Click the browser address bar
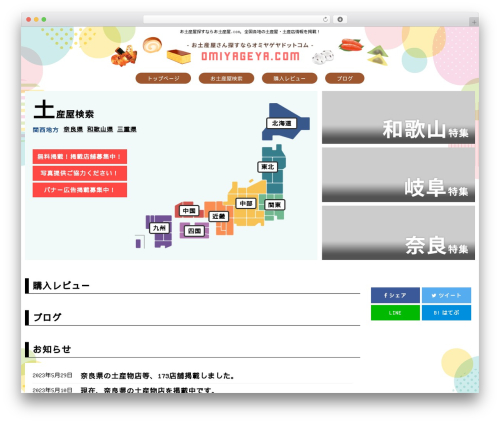500x423 pixels. point(236,19)
